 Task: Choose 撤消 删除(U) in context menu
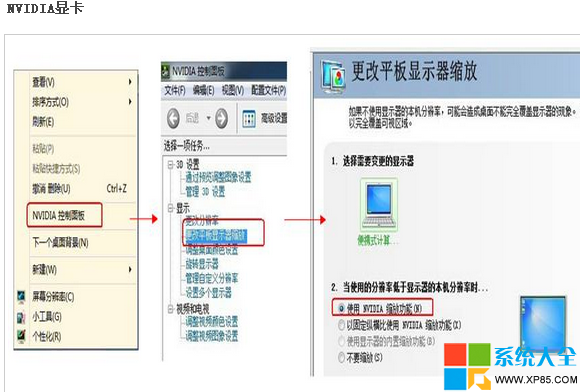(x=51, y=189)
